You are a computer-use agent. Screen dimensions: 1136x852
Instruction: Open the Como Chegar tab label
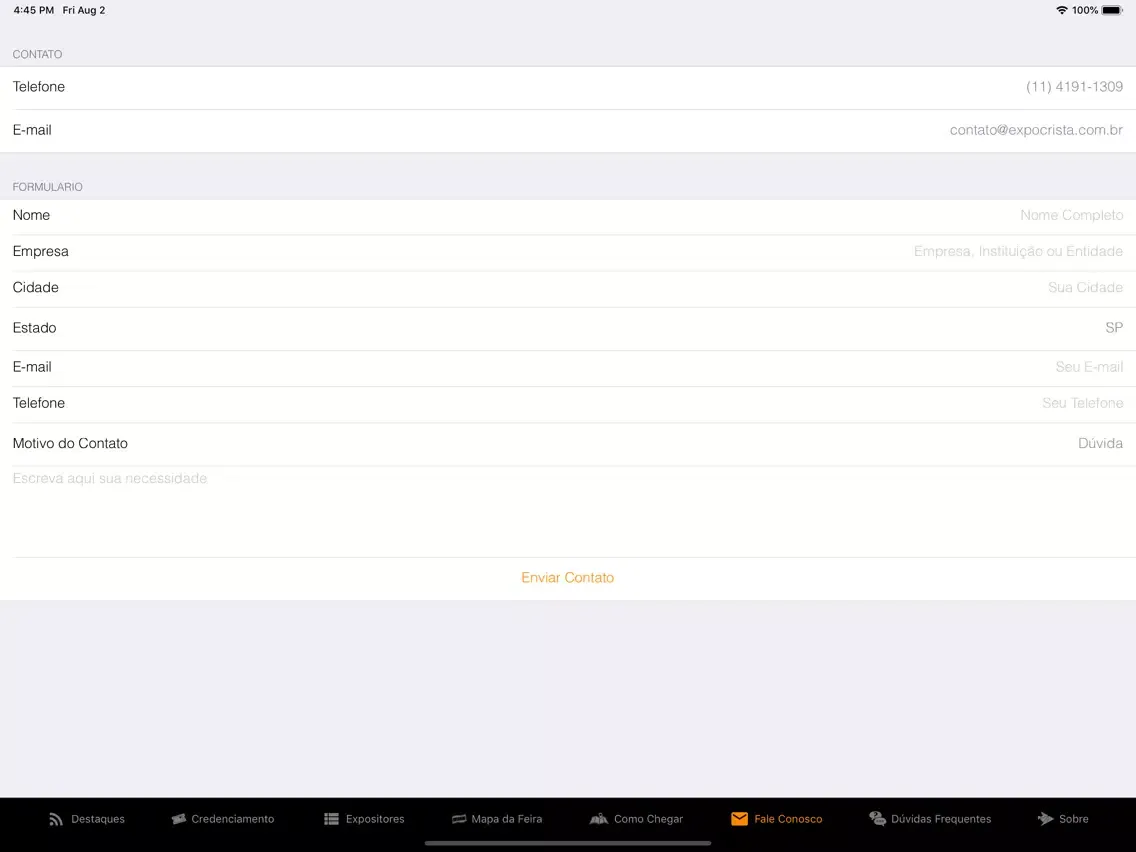(x=648, y=819)
